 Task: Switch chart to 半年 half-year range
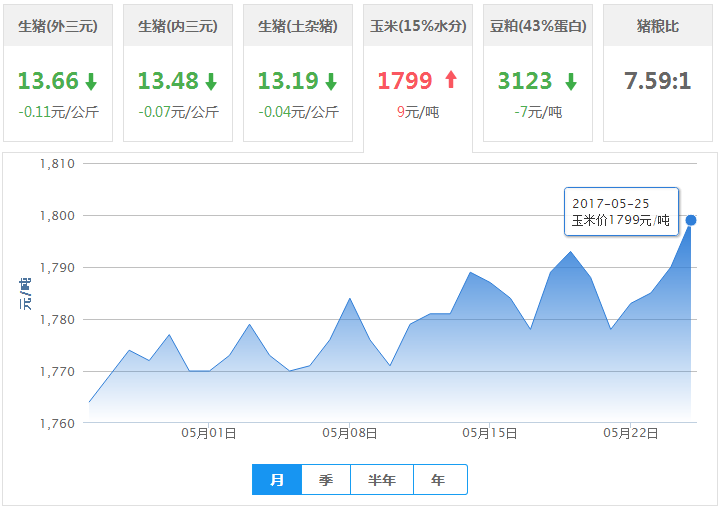[382, 480]
